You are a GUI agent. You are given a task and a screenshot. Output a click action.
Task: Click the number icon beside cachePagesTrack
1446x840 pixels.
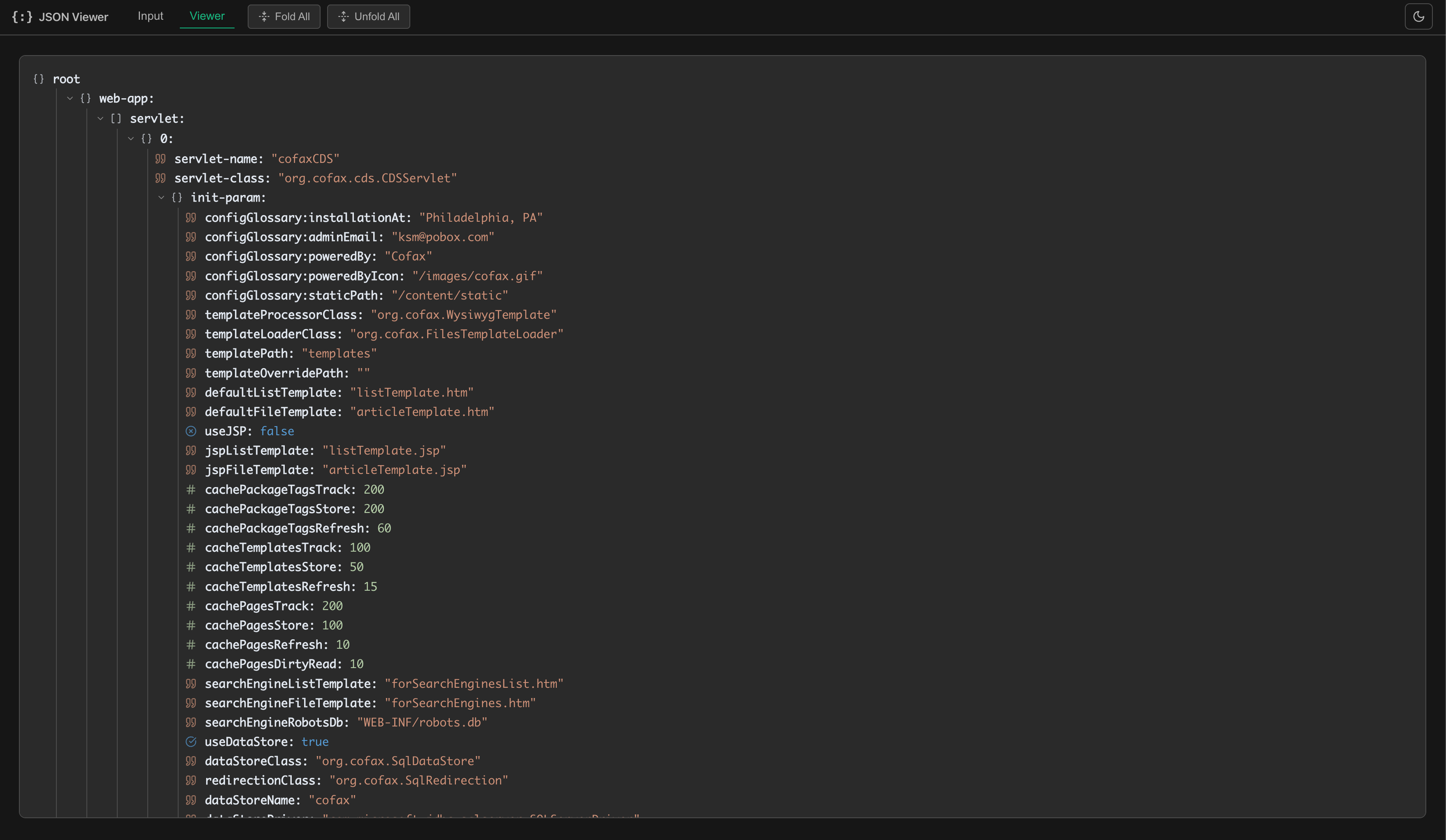pyautogui.click(x=191, y=606)
